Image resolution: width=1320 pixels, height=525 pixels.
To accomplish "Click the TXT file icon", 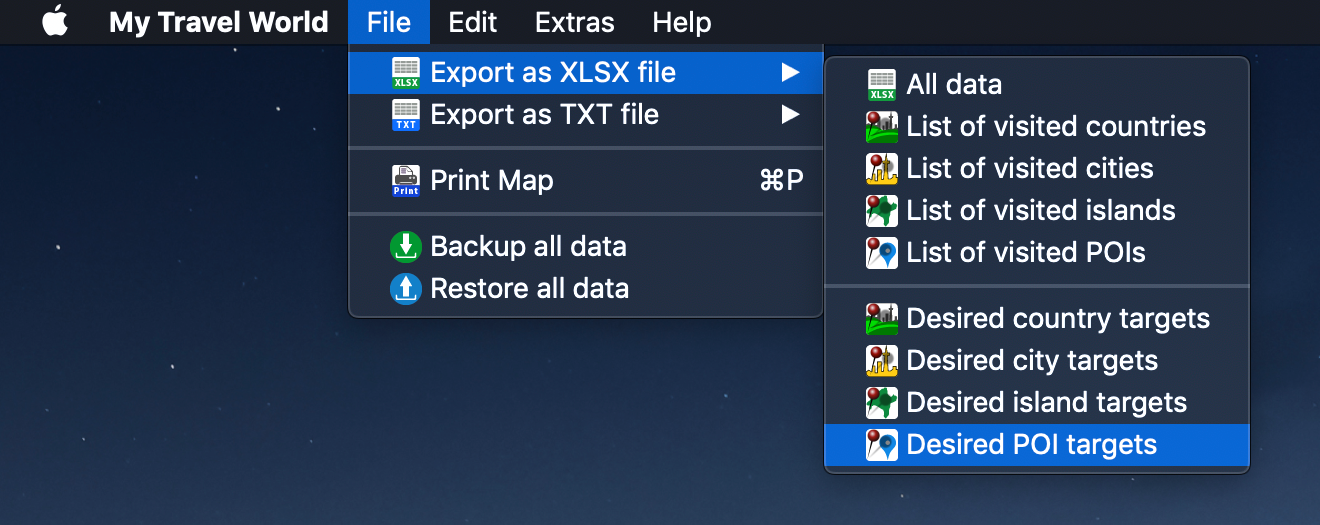I will coord(406,115).
